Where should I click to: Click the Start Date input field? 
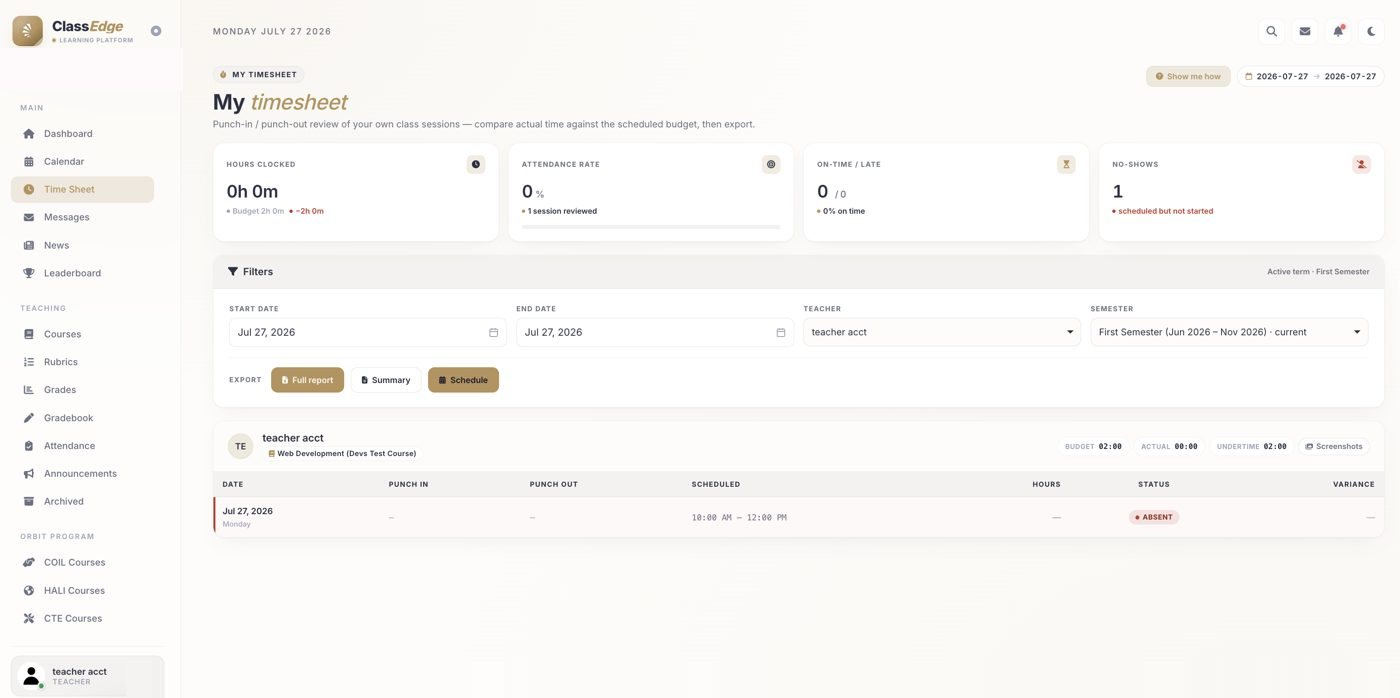point(367,332)
